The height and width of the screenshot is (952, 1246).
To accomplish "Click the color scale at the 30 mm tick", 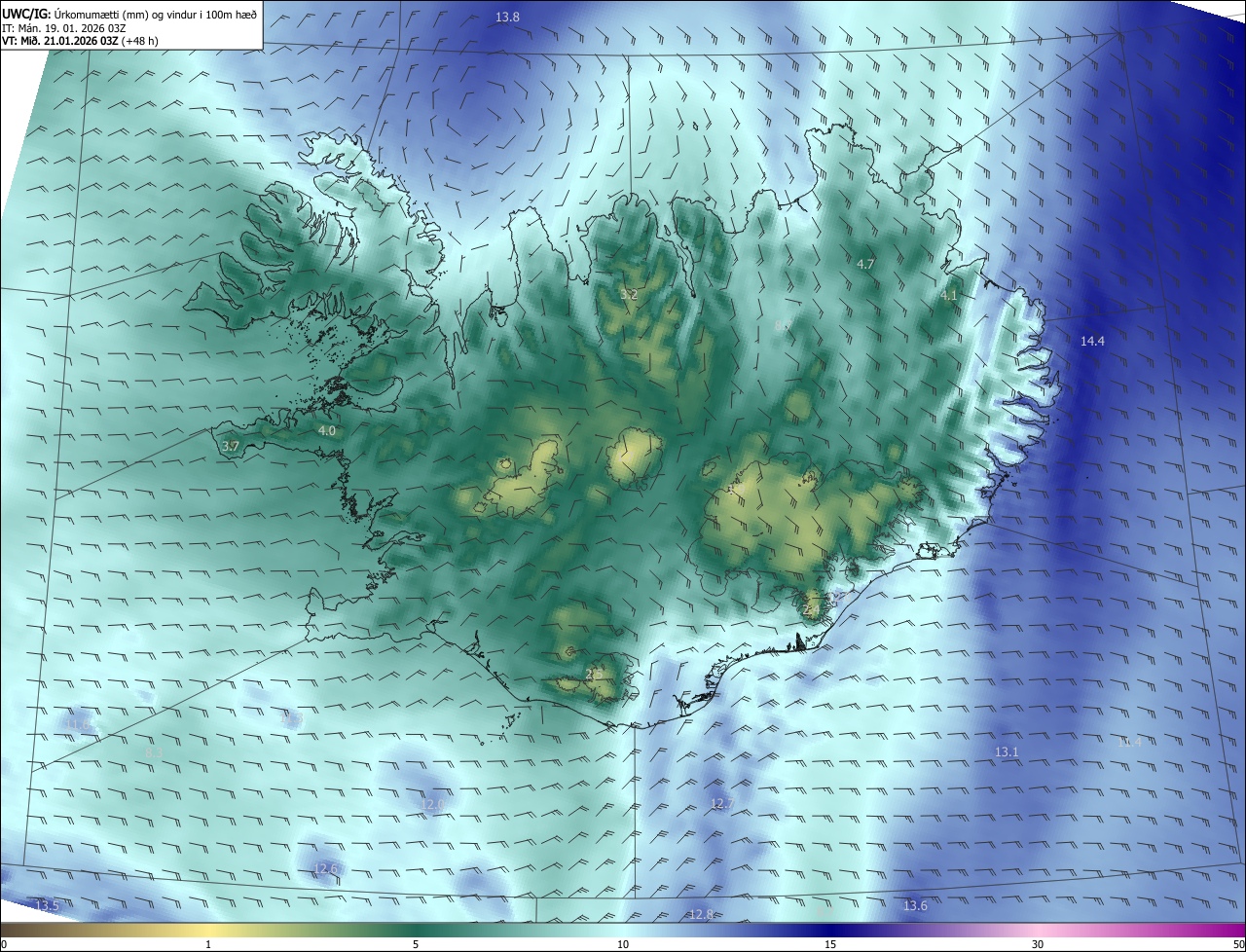I will coord(1038,944).
